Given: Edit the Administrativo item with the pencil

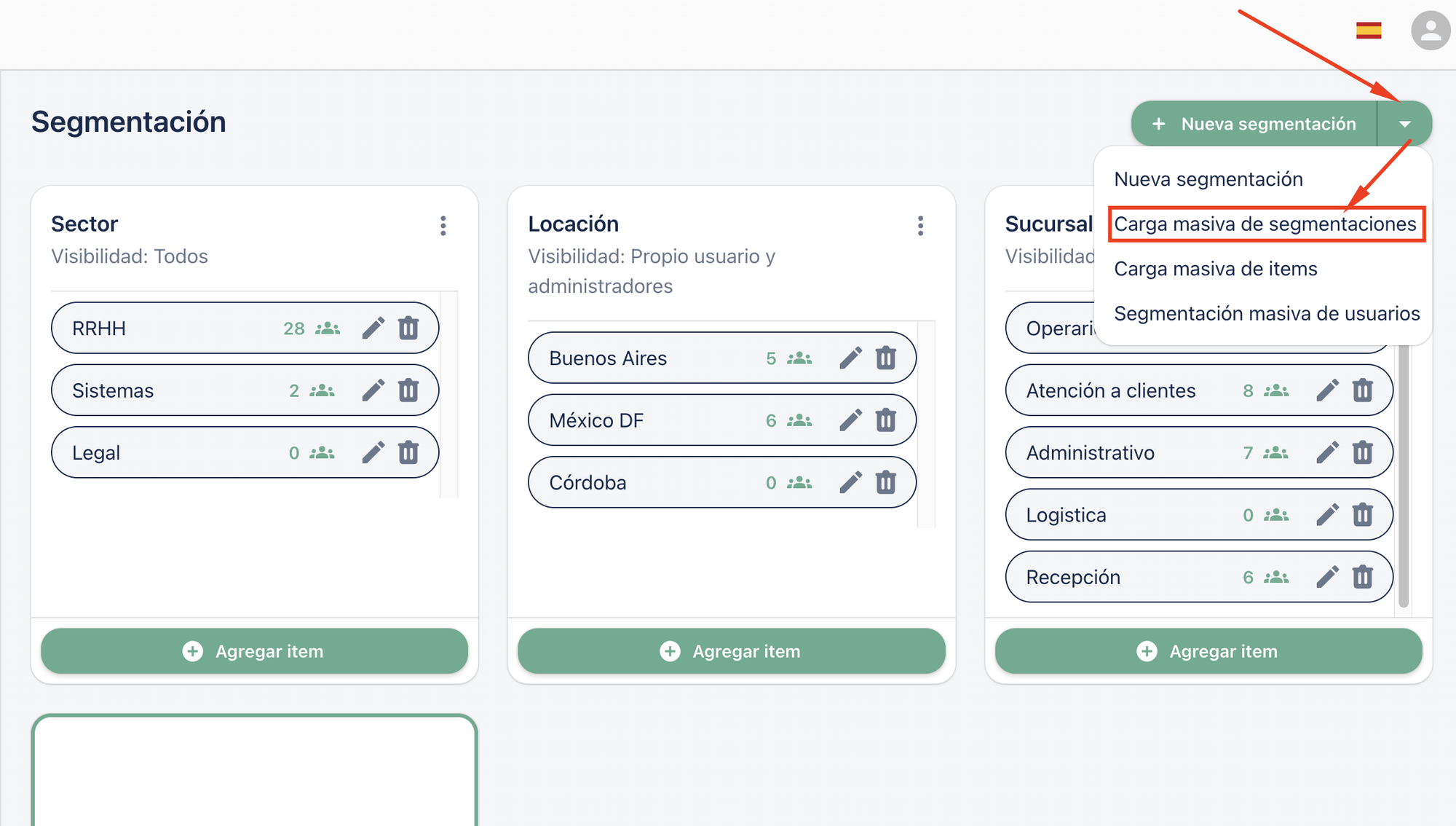Looking at the screenshot, I should (x=1327, y=452).
